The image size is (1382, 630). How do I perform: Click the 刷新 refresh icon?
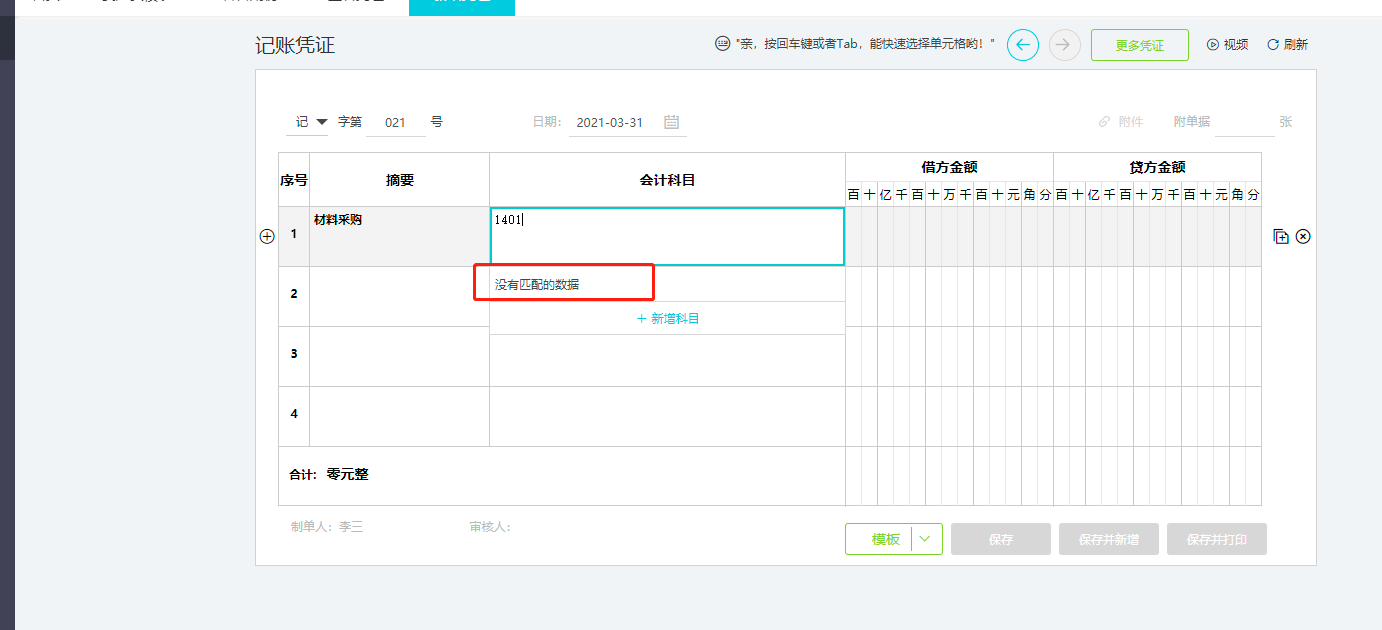pyautogui.click(x=1273, y=44)
